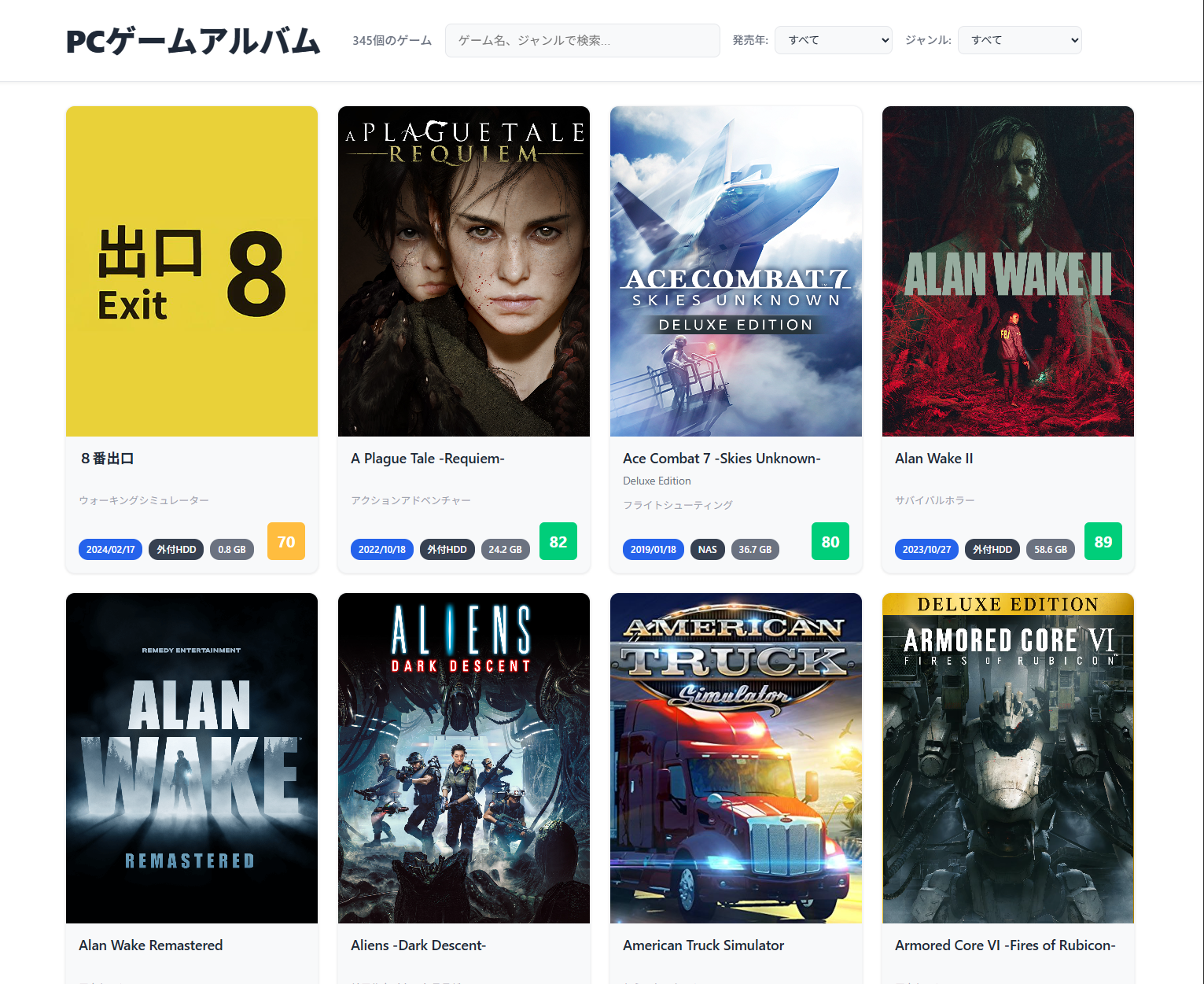
Task: Open the release year (発売年) dropdown
Action: 833,40
